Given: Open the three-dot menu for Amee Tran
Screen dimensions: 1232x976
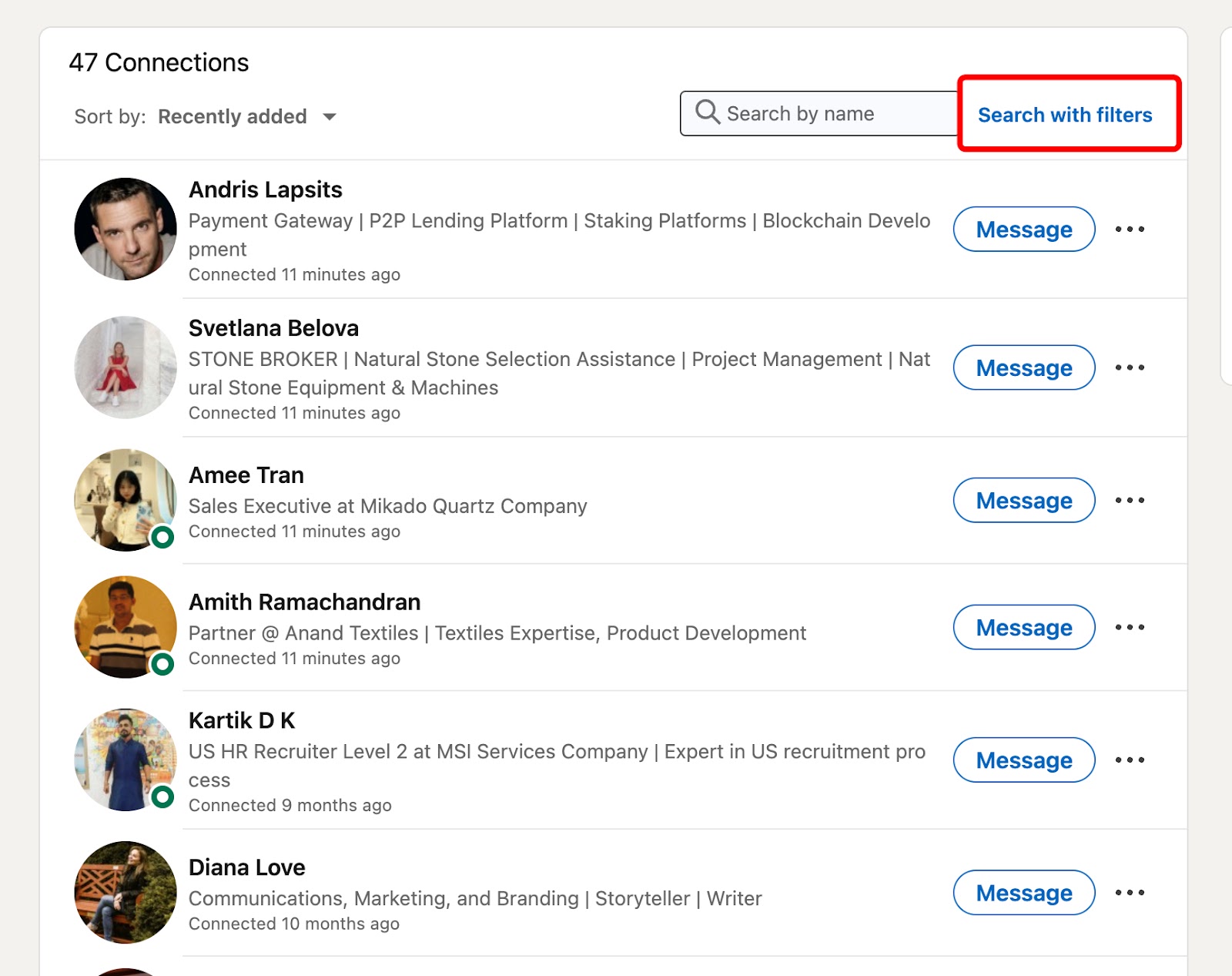Looking at the screenshot, I should pos(1130,500).
